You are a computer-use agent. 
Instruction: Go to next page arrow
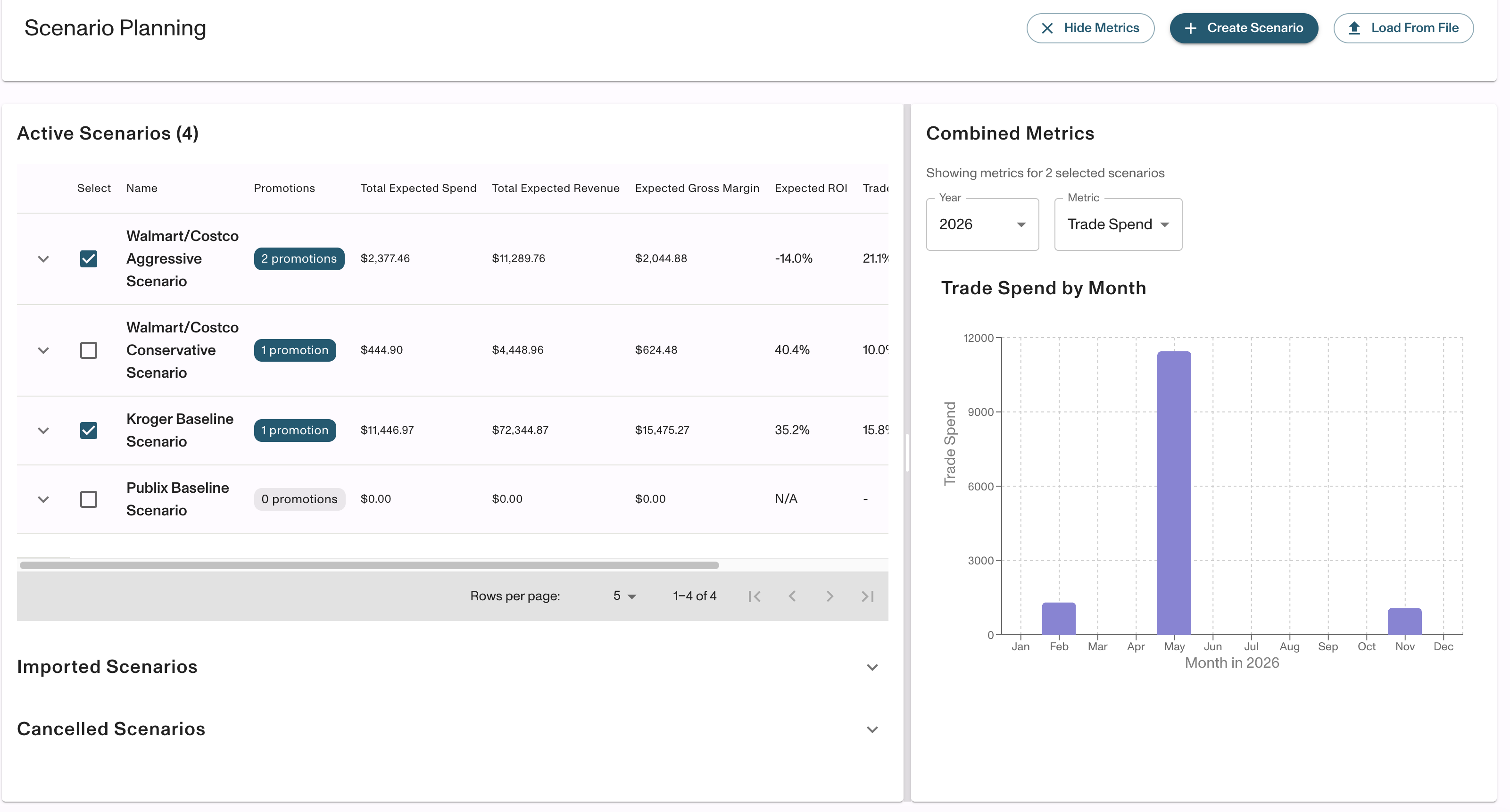point(830,596)
